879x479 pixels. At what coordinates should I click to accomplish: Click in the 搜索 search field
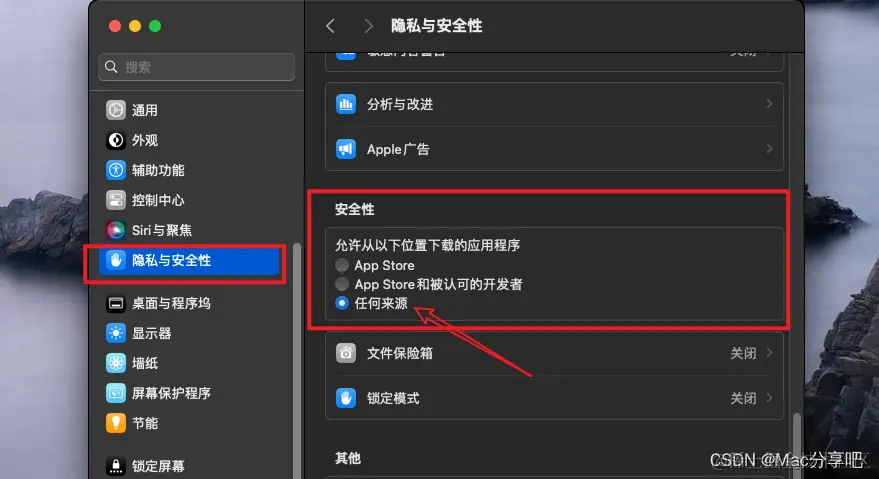[x=197, y=67]
